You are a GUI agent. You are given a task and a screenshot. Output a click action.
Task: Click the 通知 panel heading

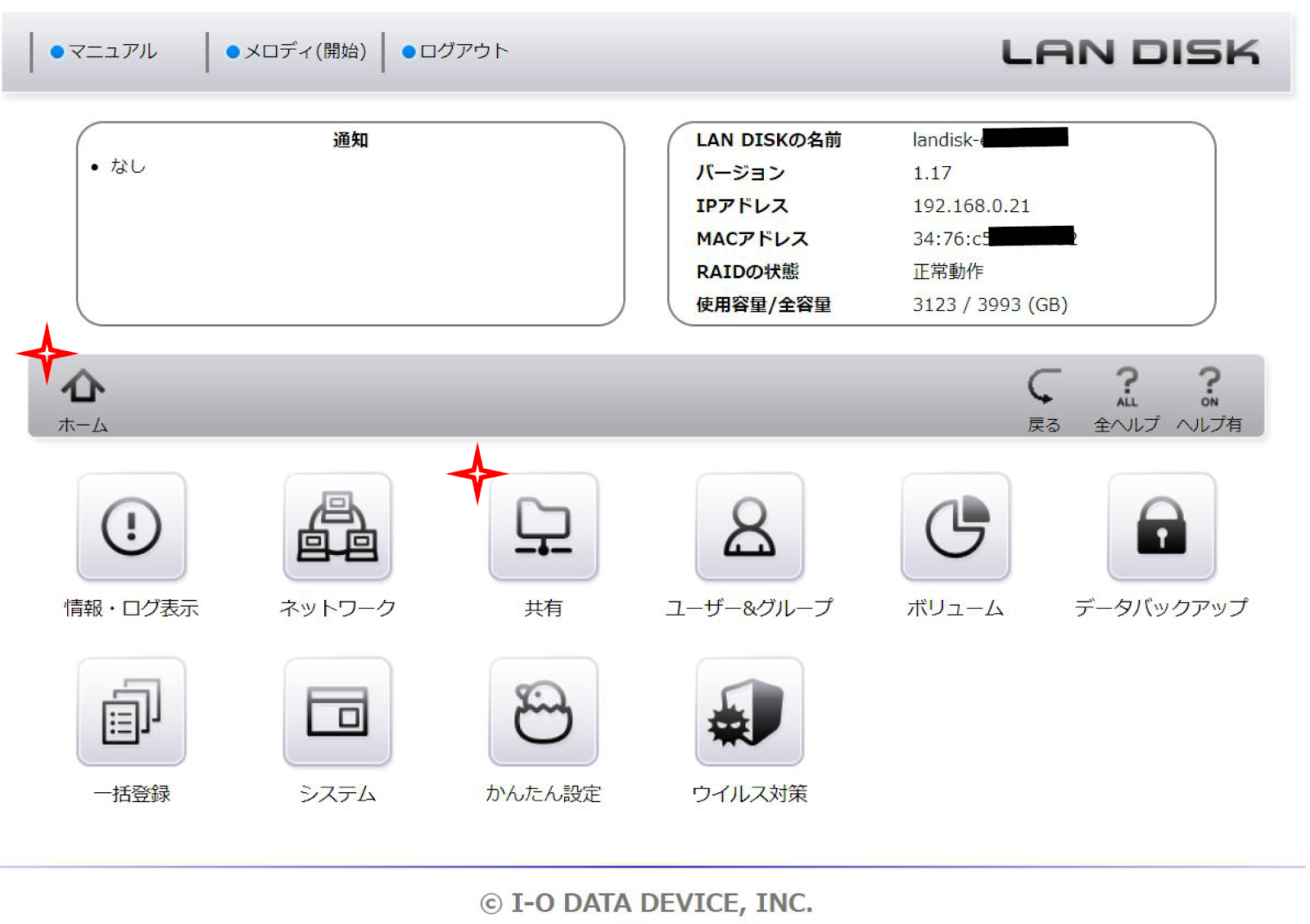tap(350, 140)
